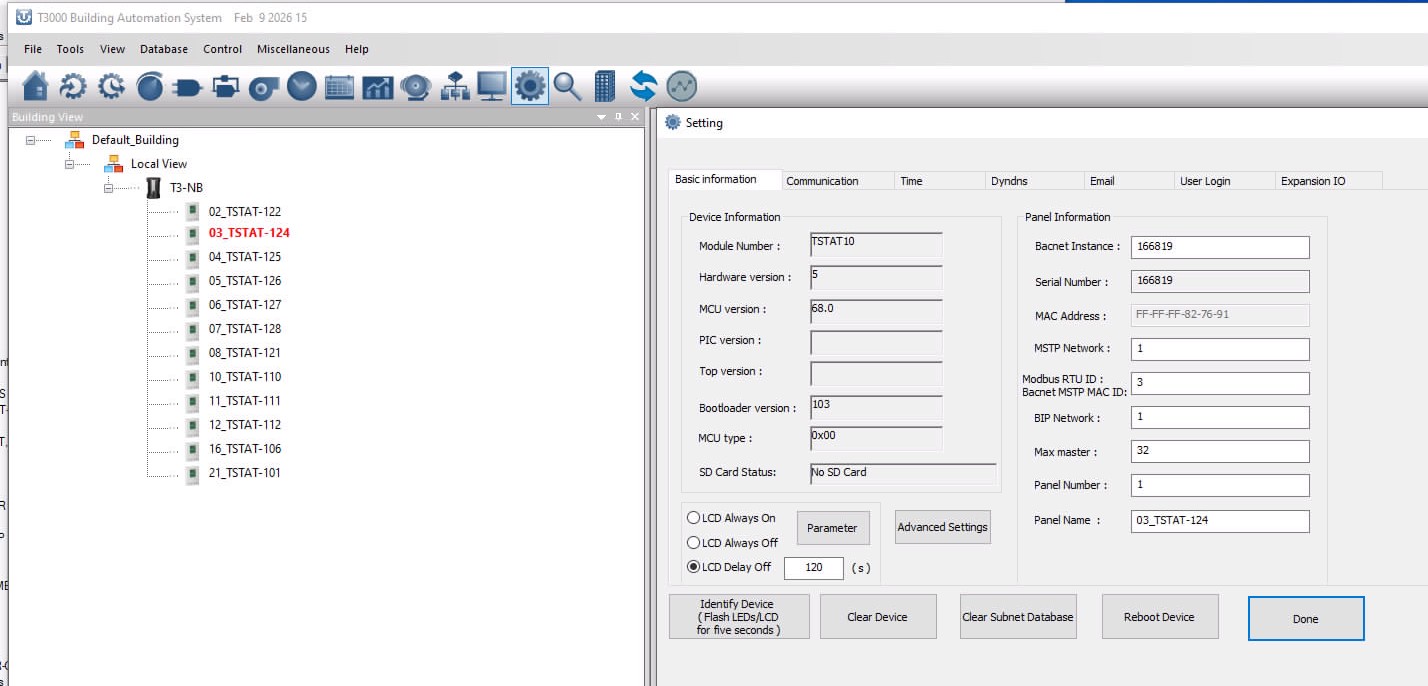The height and width of the screenshot is (686, 1428).
Task: Collapse the Default_Building tree node
Action: point(31,141)
